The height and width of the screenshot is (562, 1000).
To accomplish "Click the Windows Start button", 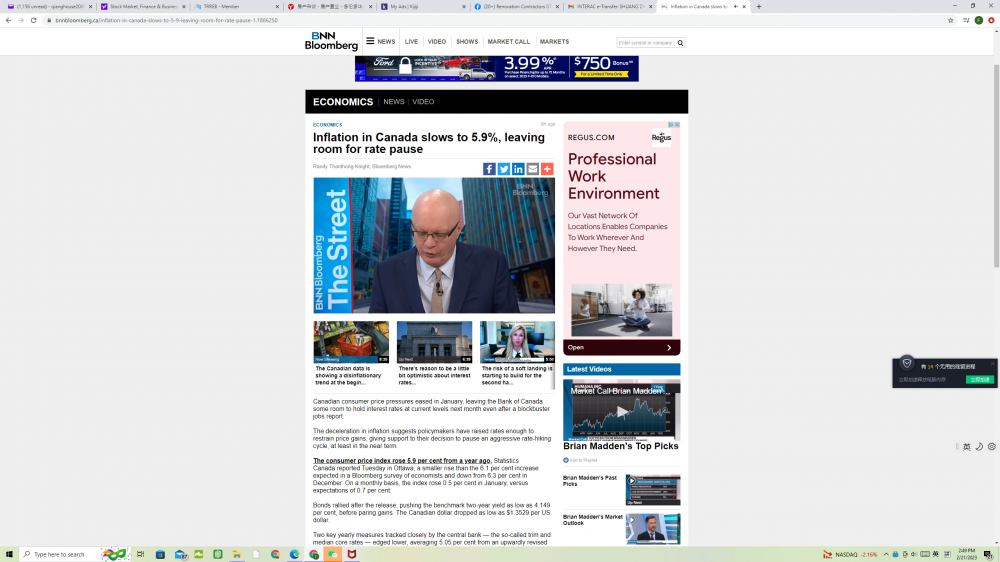I will [x=9, y=554].
